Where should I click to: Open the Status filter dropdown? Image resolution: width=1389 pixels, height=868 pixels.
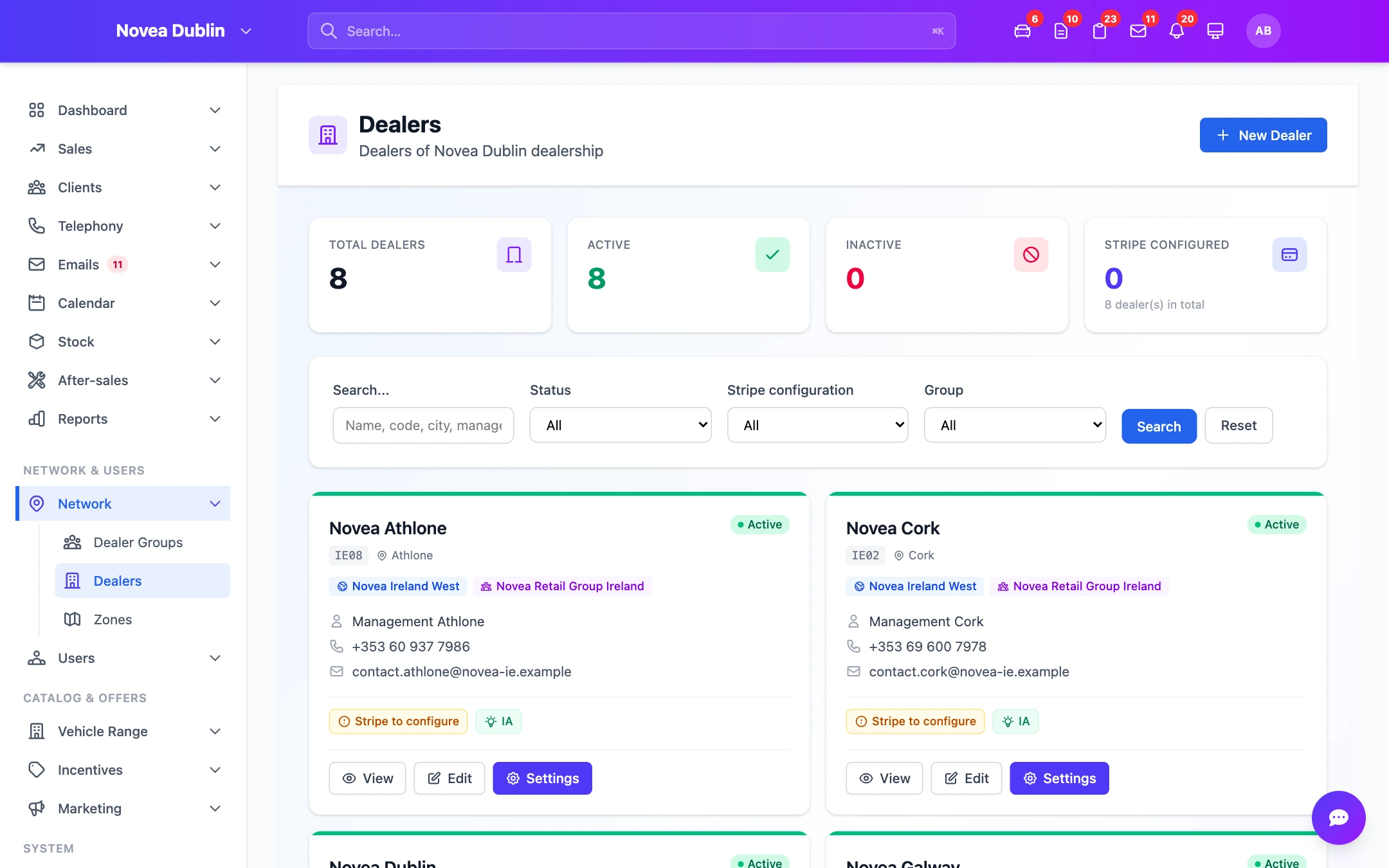tap(621, 425)
